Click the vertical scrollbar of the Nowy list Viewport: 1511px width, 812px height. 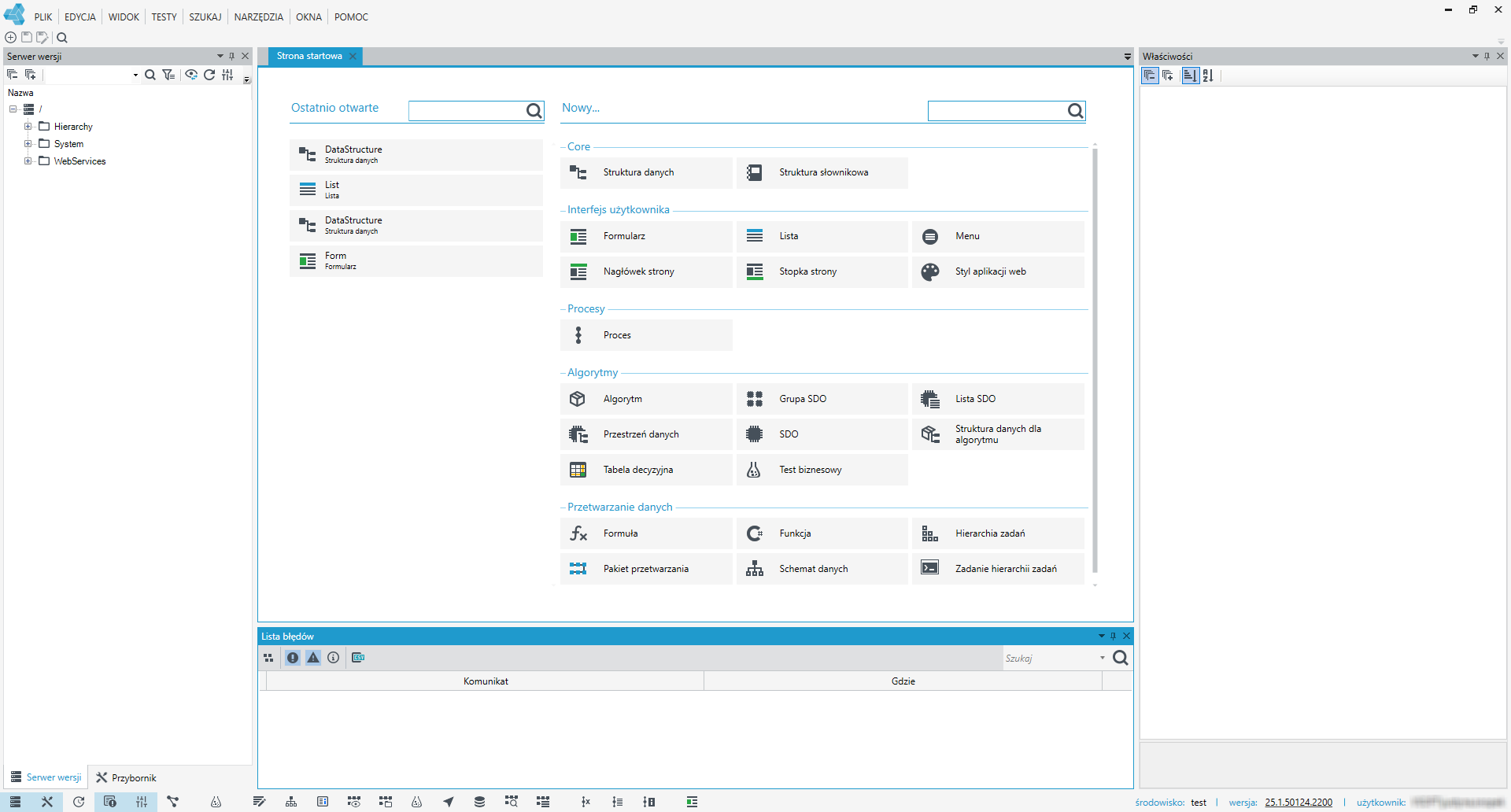click(1095, 360)
